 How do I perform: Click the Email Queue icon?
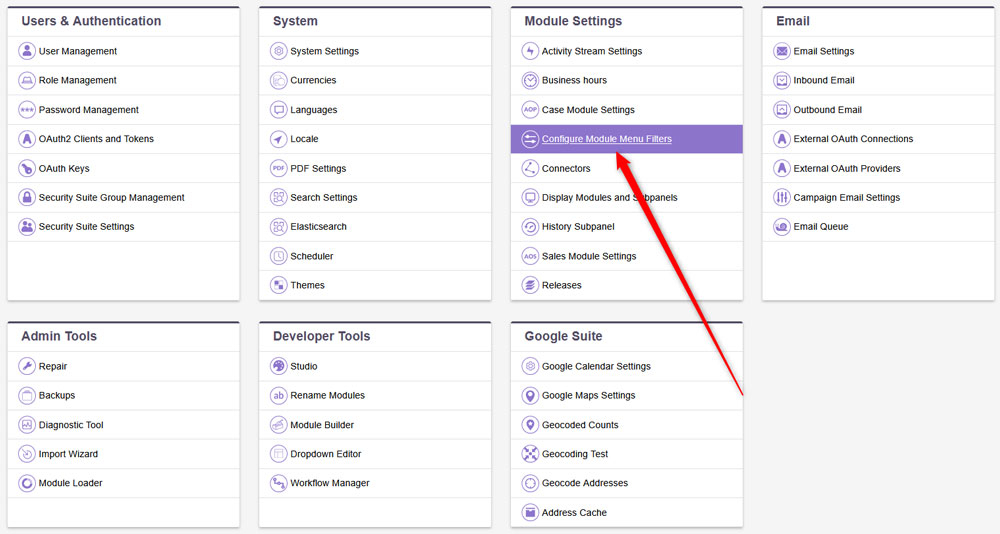pyautogui.click(x=782, y=226)
